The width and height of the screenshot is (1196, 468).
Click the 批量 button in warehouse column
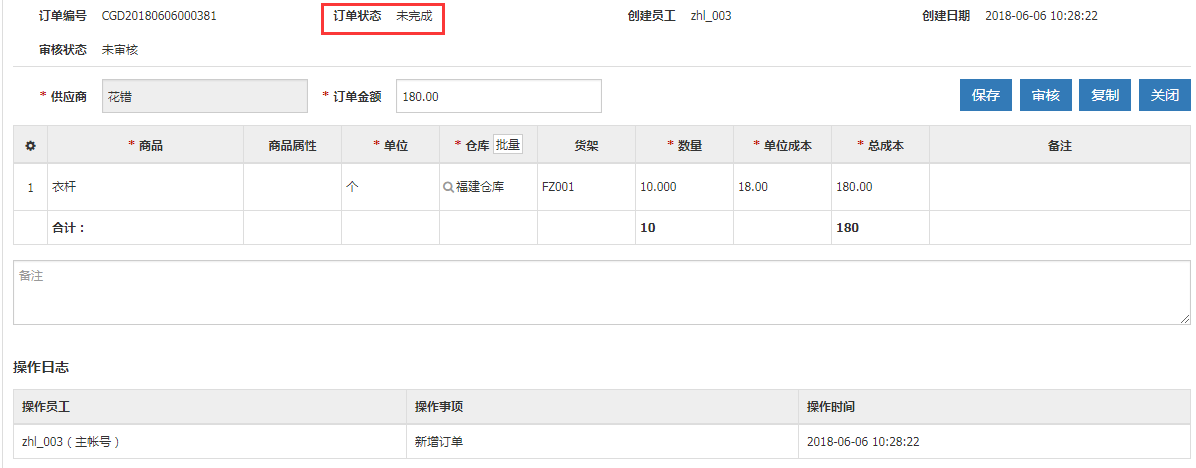pos(508,145)
